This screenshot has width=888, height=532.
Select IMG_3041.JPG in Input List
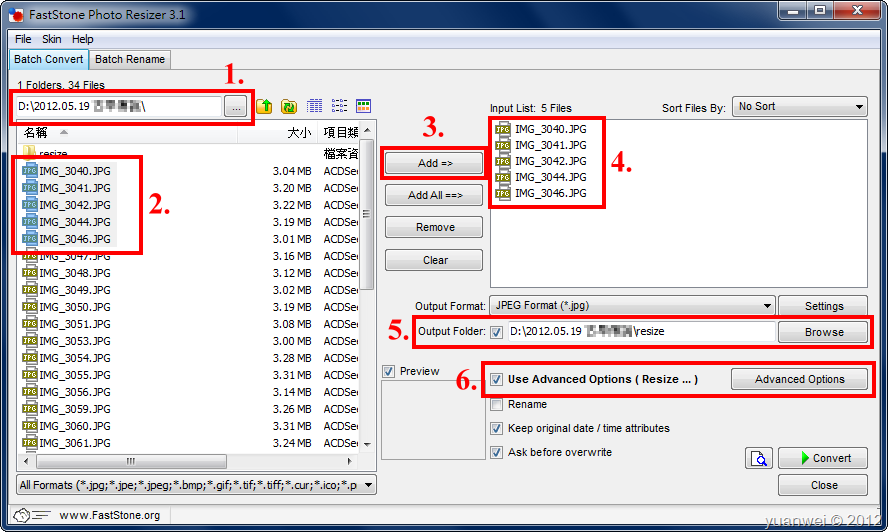(x=550, y=145)
